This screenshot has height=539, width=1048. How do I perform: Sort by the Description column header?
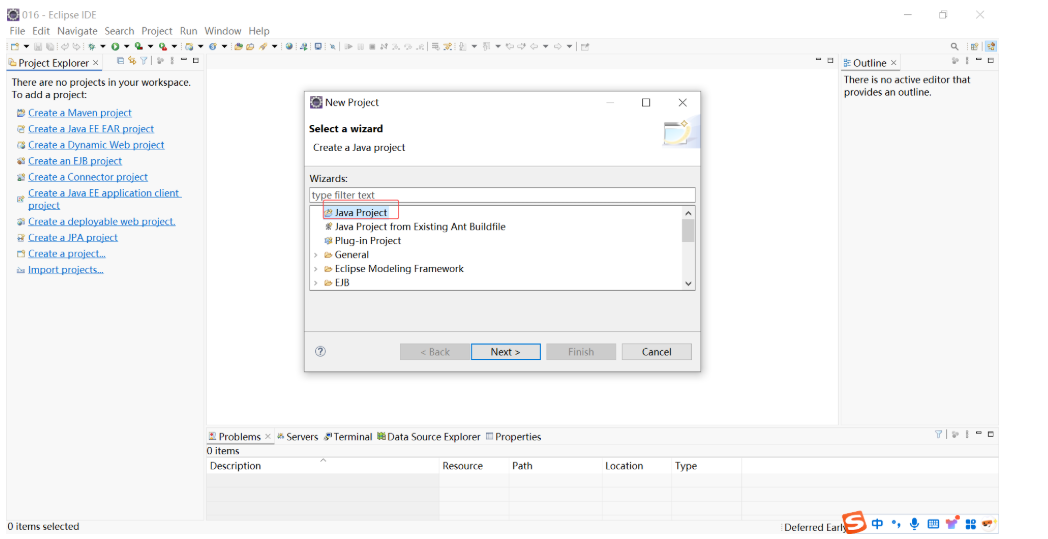pos(323,465)
